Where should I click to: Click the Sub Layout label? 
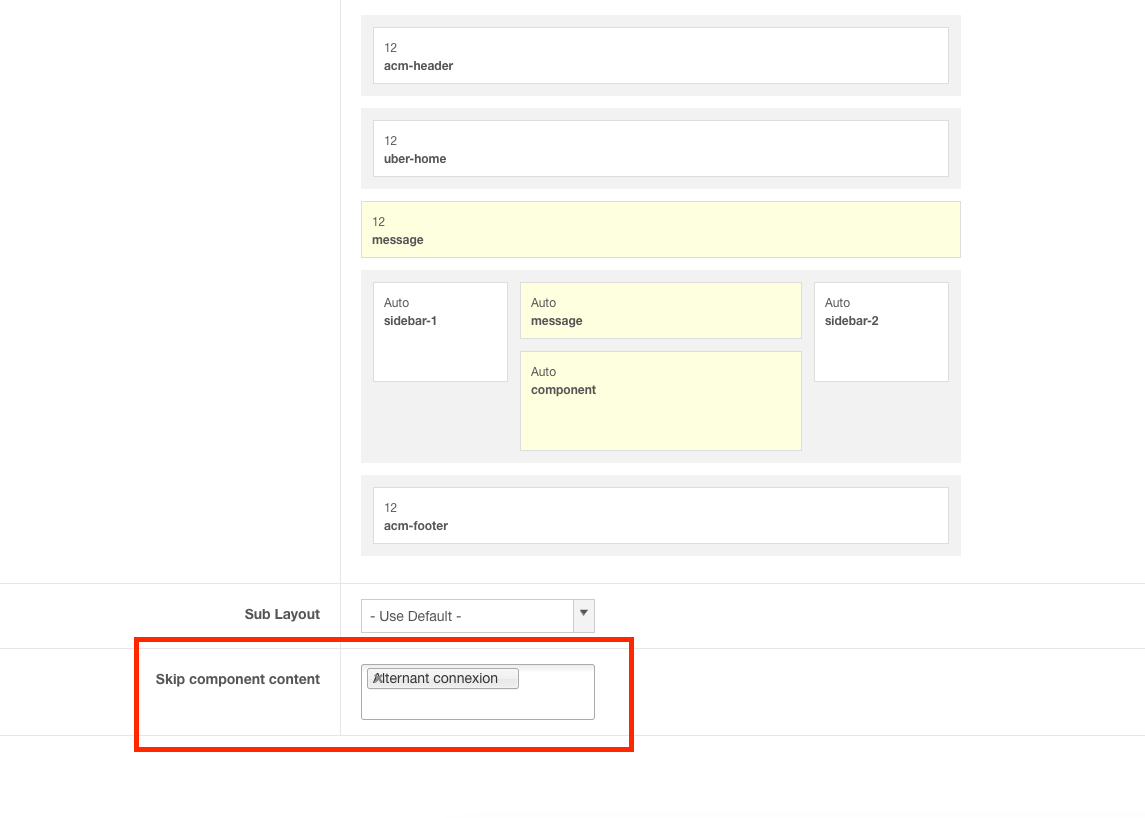point(282,614)
